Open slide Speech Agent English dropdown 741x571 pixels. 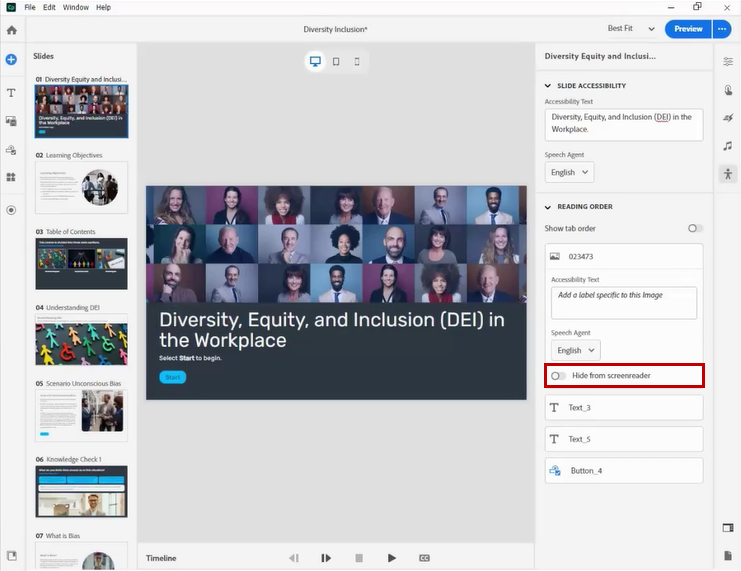pyautogui.click(x=569, y=173)
